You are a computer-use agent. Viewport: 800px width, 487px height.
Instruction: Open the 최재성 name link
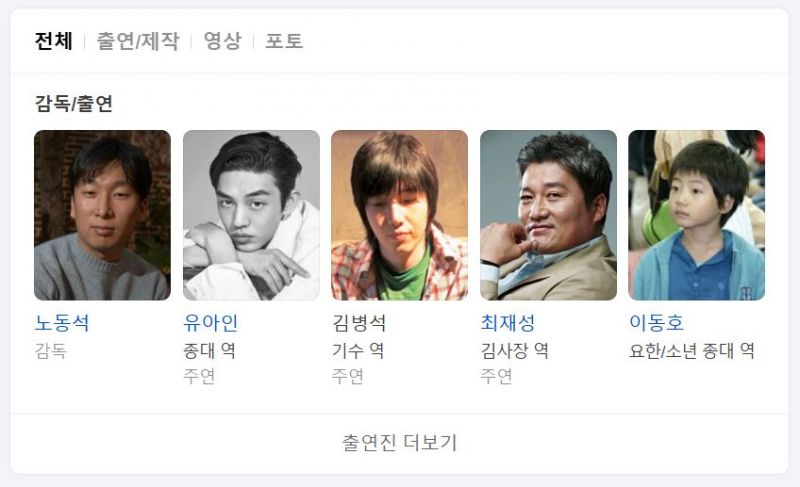click(508, 323)
